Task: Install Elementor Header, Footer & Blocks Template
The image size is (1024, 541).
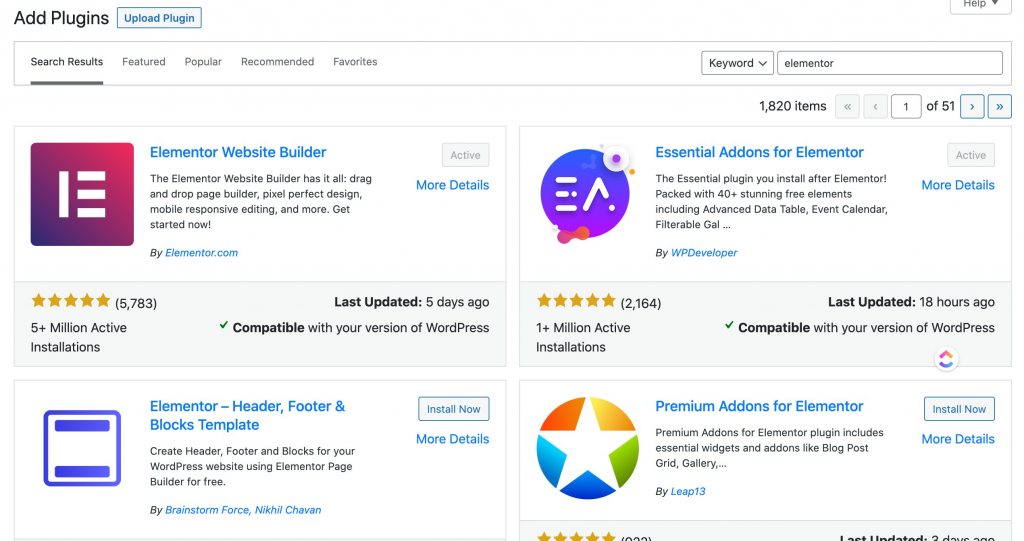Action: point(454,409)
